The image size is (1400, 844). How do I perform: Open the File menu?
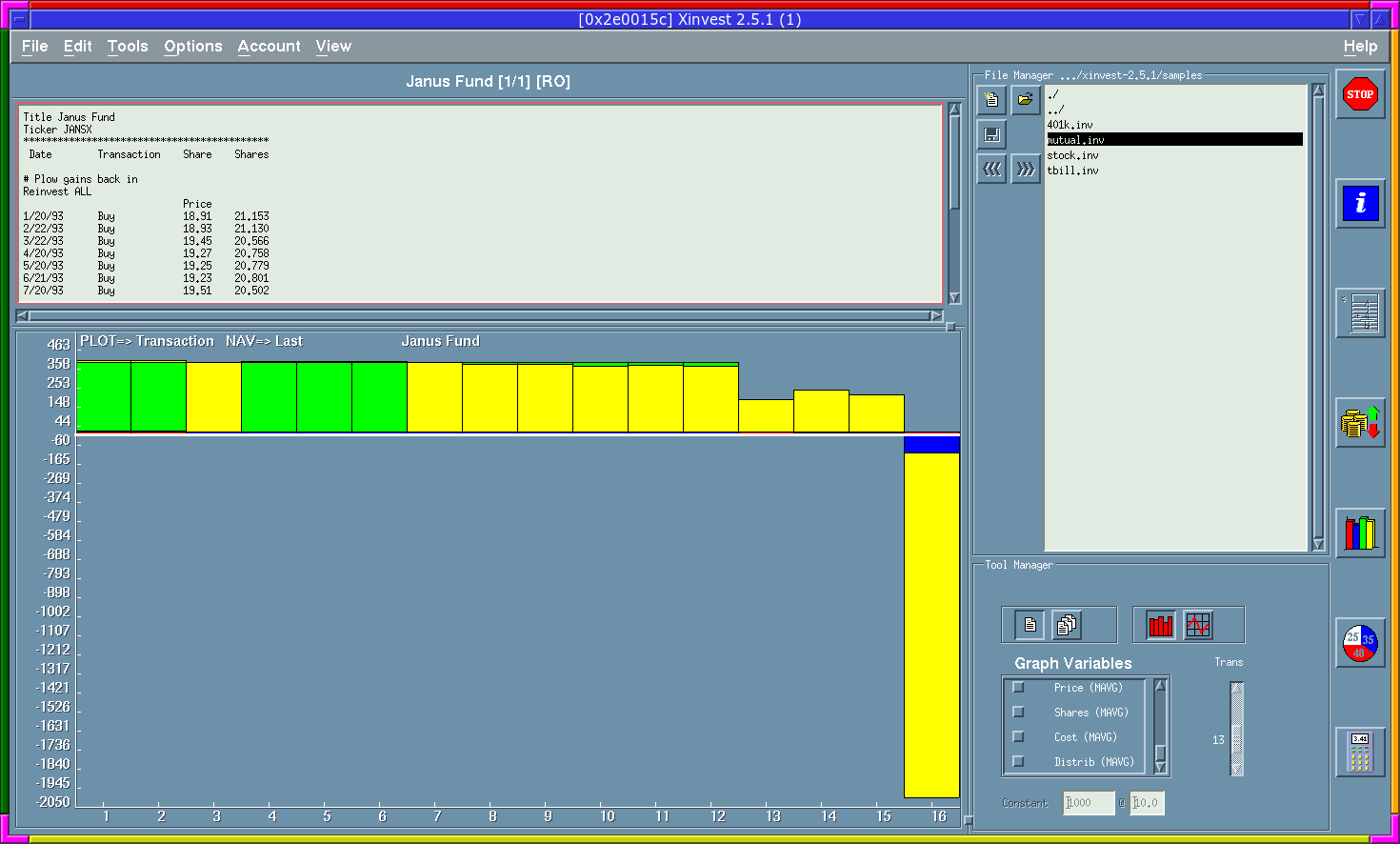34,46
